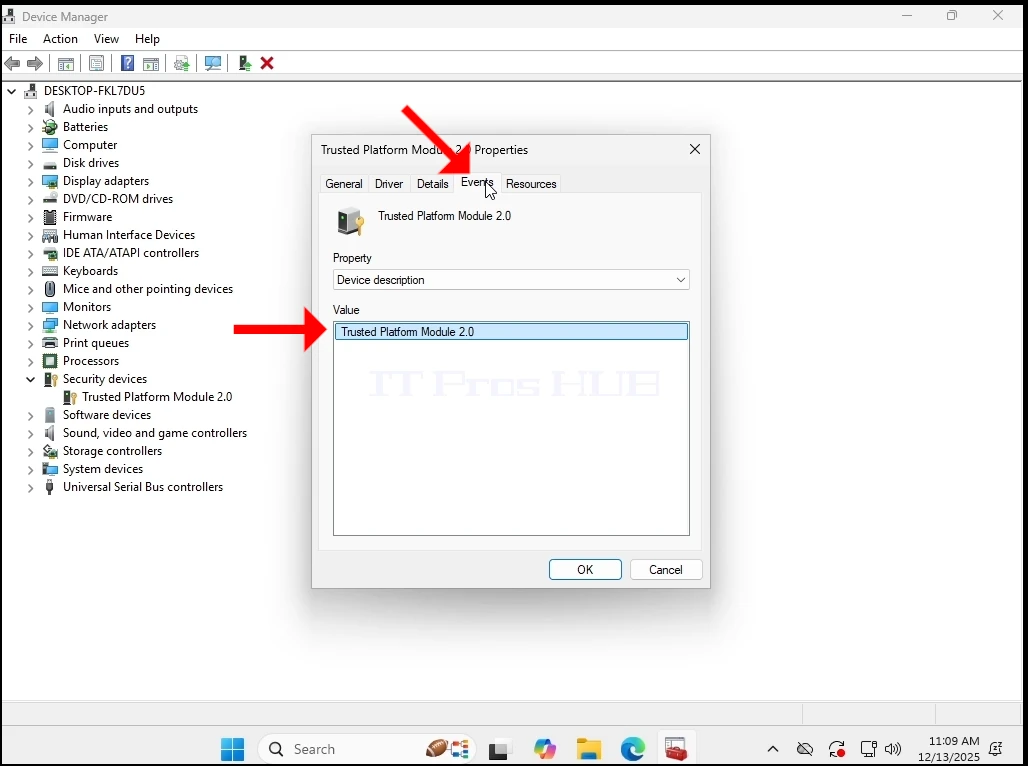
Task: Switch to the Driver tab
Action: coord(389,184)
